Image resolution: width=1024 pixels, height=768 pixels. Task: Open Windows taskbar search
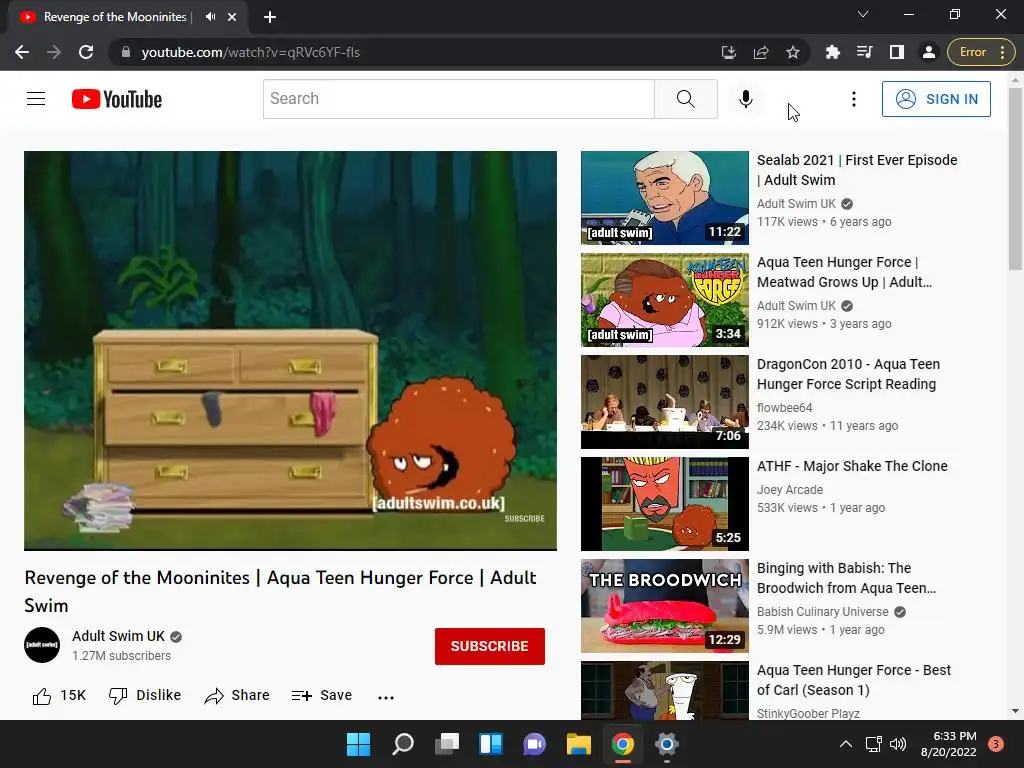402,744
